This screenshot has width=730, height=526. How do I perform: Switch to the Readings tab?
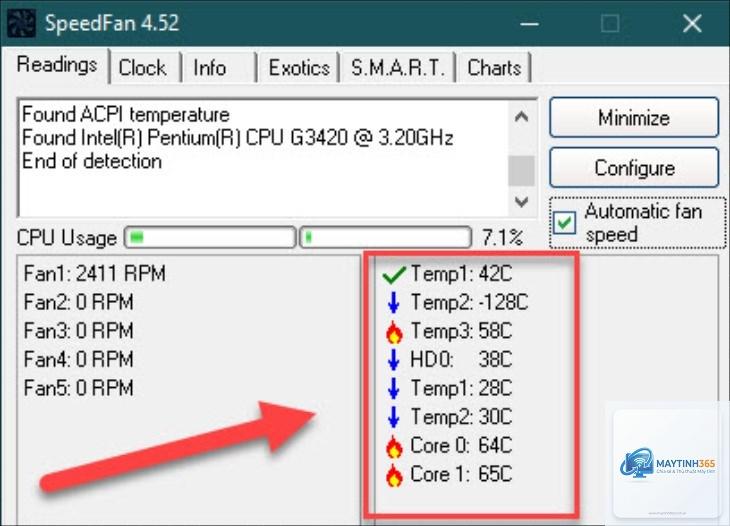[x=57, y=65]
